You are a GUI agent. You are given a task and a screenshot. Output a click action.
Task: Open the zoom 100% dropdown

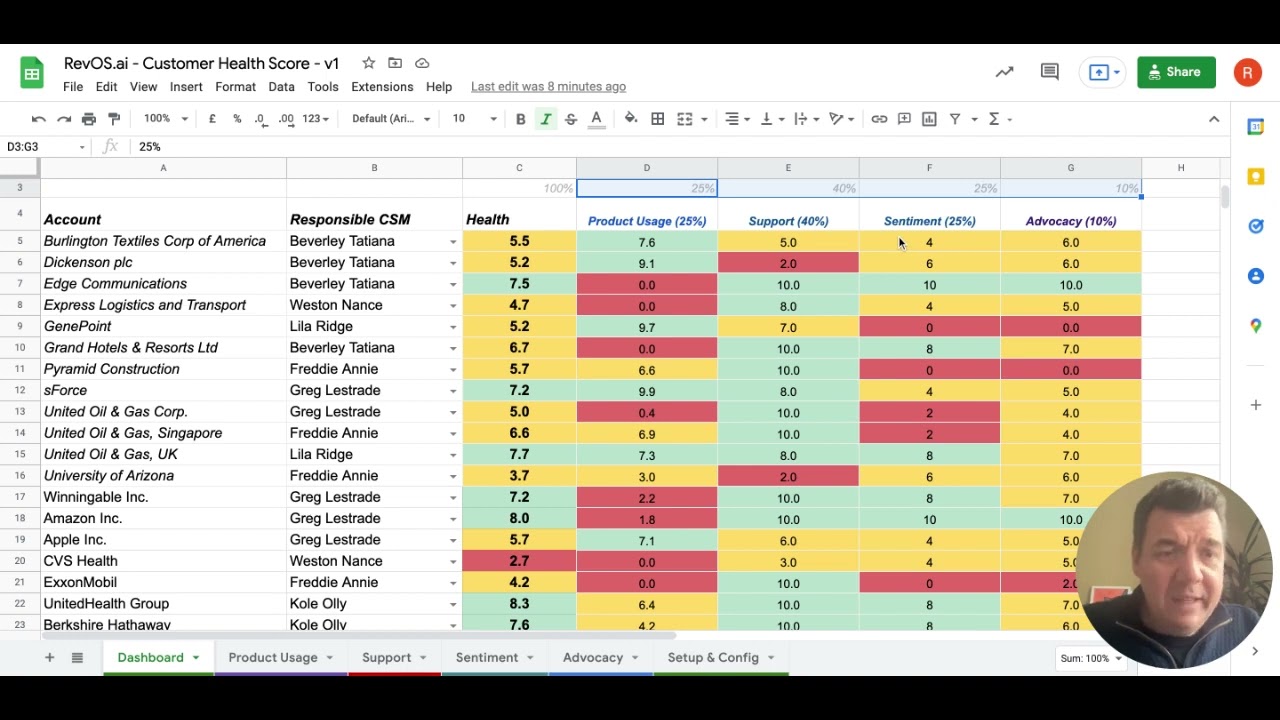(x=165, y=119)
